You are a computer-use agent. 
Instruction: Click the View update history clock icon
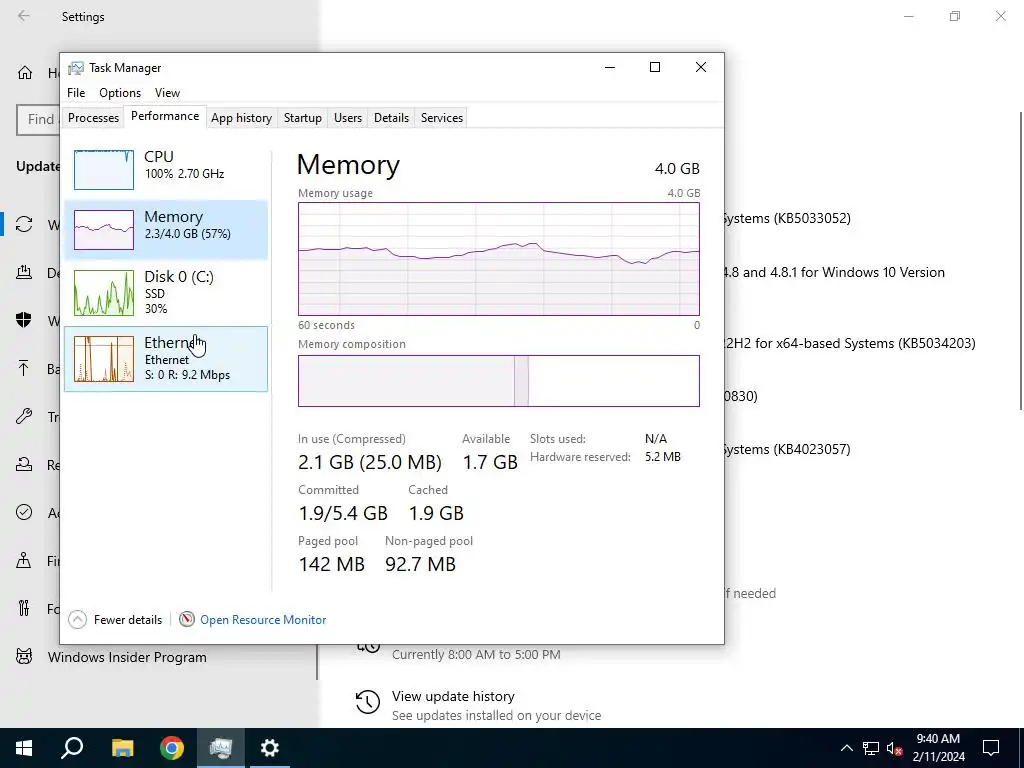click(x=368, y=702)
